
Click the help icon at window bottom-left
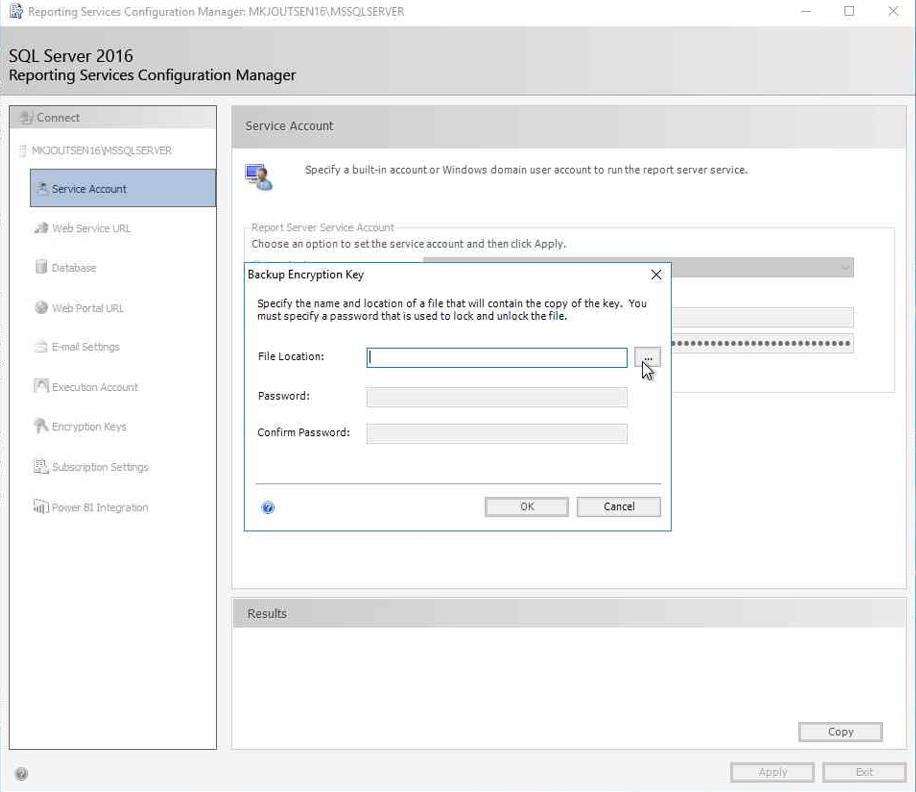tap(21, 774)
